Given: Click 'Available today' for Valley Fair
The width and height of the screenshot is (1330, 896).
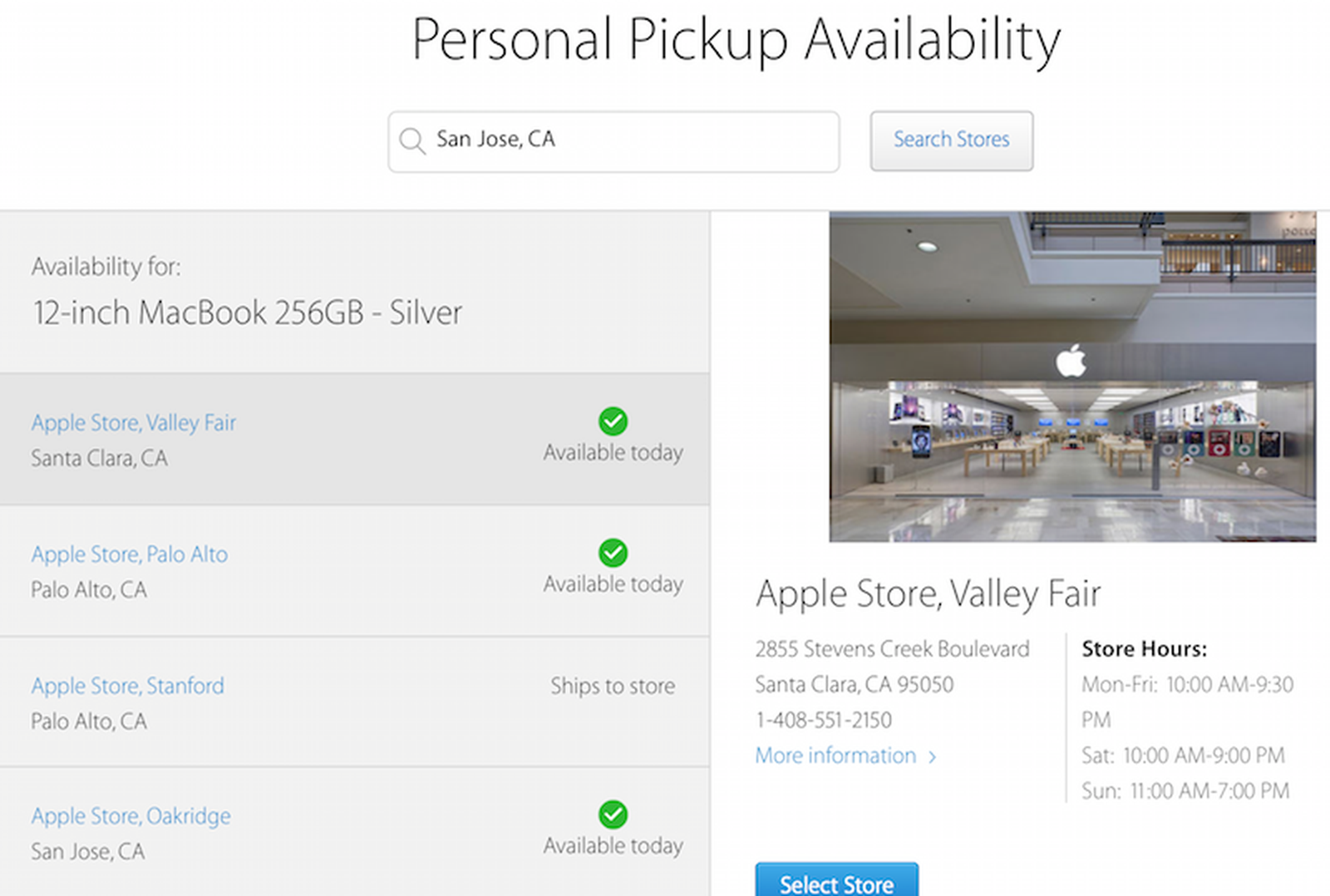Looking at the screenshot, I should point(613,453).
